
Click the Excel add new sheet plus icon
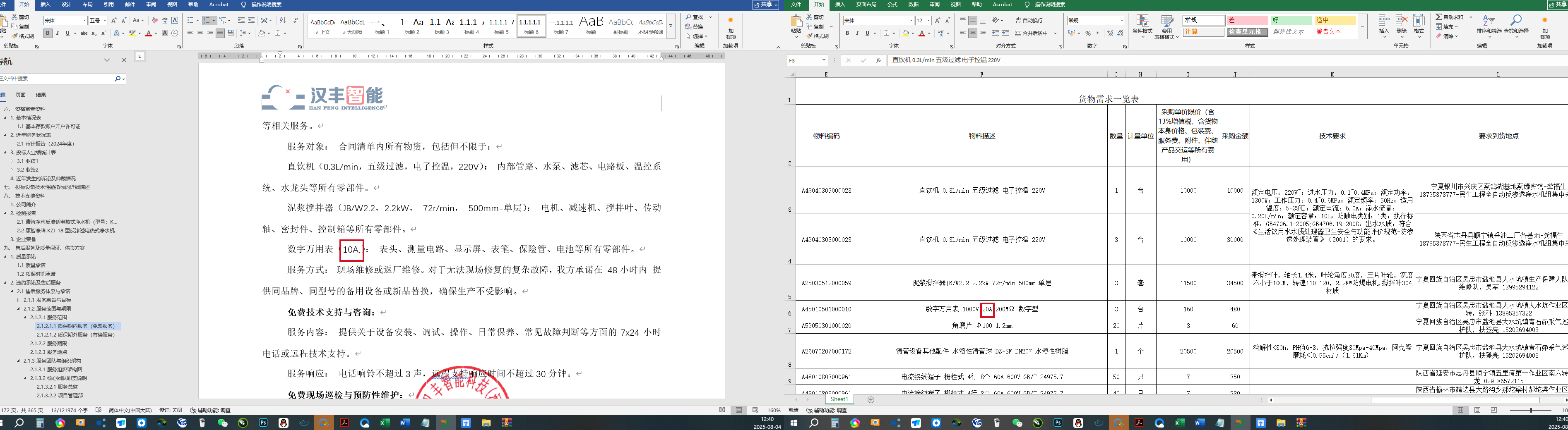point(871,399)
